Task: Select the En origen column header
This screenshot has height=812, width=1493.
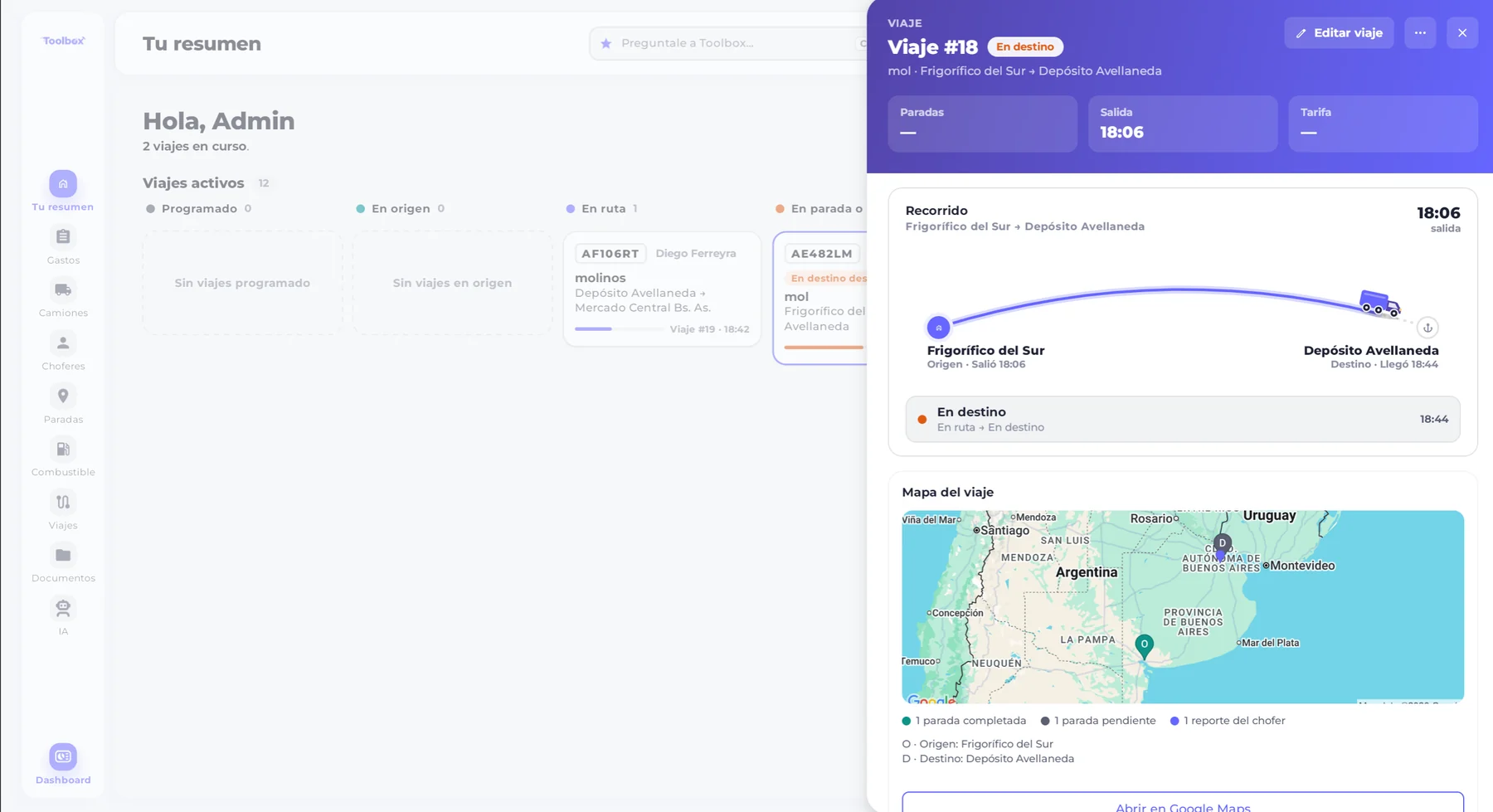Action: tap(401, 209)
